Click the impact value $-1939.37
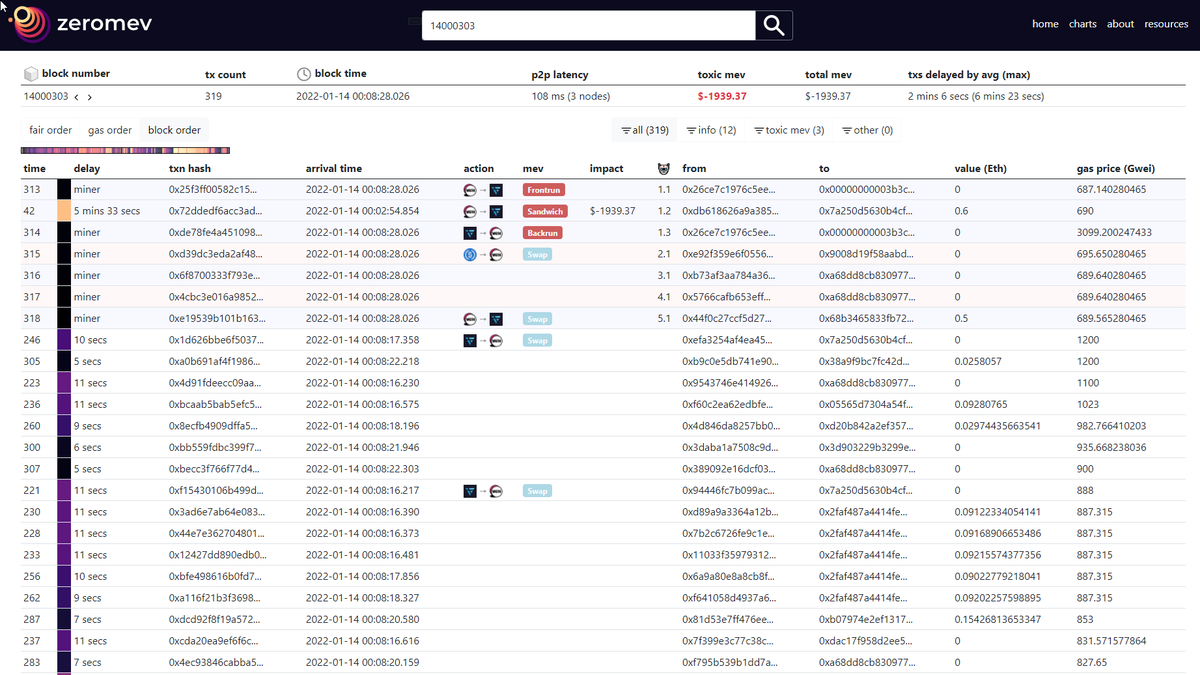Viewport: 1200px width, 675px height. pos(613,211)
